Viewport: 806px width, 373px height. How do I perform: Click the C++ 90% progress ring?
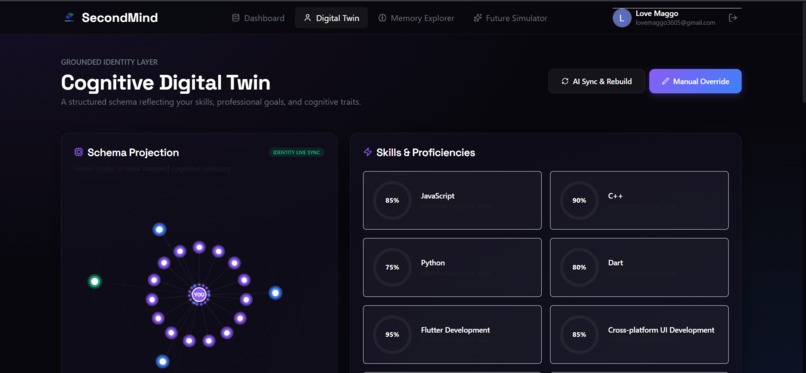579,200
